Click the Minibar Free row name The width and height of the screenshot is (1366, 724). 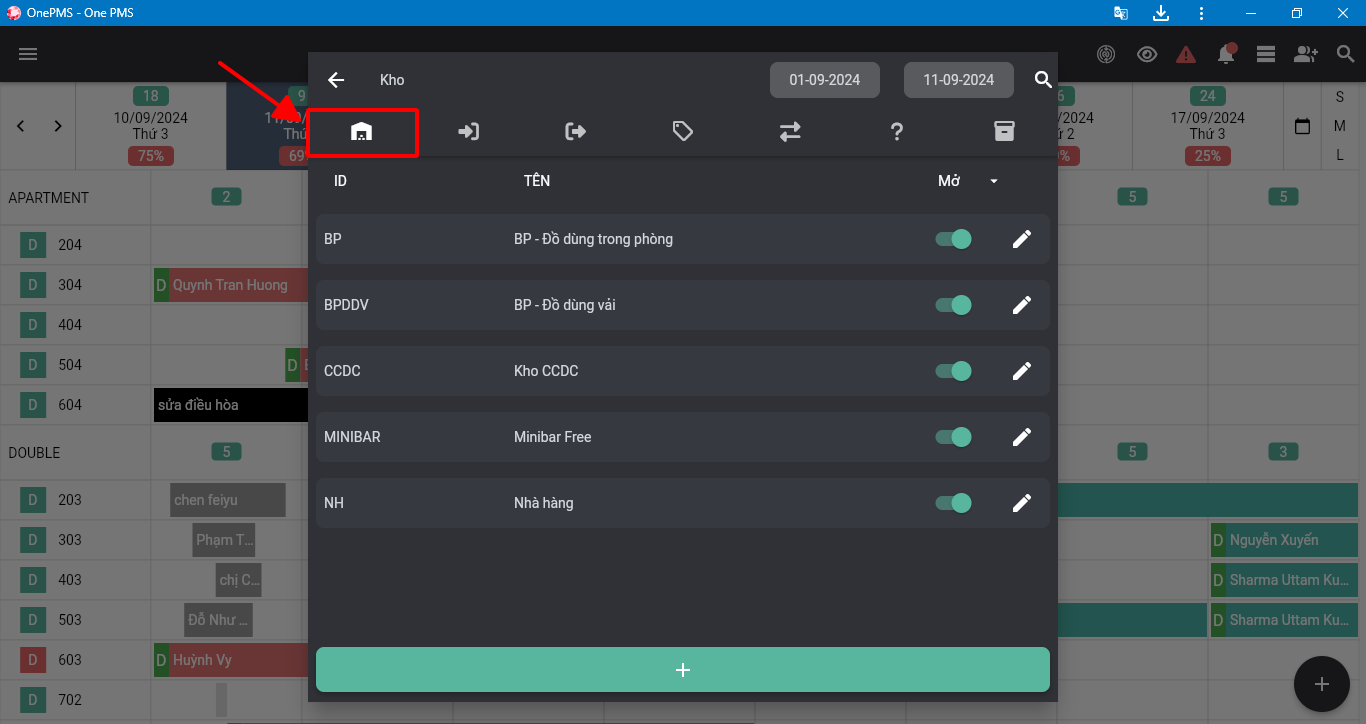point(552,437)
